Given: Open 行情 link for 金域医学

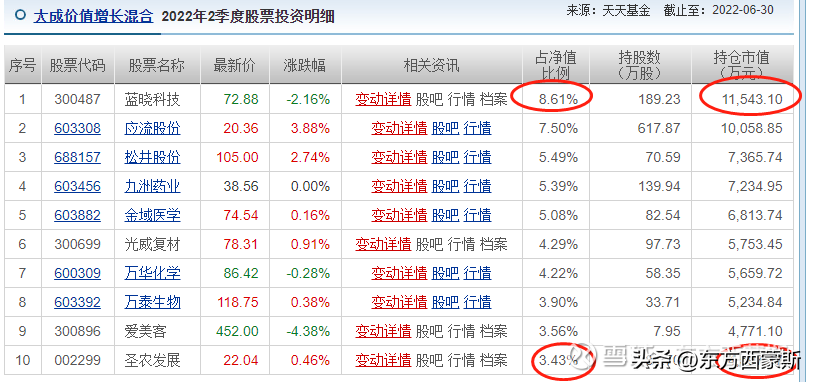Looking at the screenshot, I should tap(478, 215).
